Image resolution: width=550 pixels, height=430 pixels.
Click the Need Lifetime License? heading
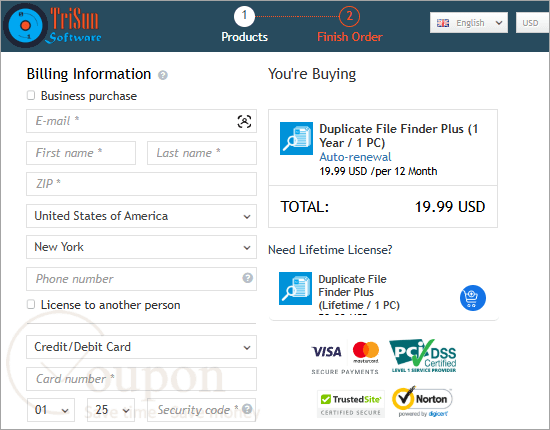pyautogui.click(x=330, y=250)
